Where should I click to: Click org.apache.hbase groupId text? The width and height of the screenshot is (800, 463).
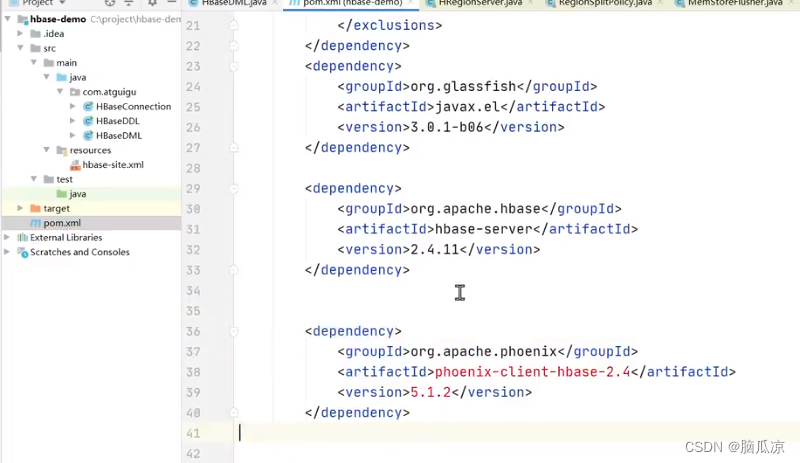click(x=476, y=209)
